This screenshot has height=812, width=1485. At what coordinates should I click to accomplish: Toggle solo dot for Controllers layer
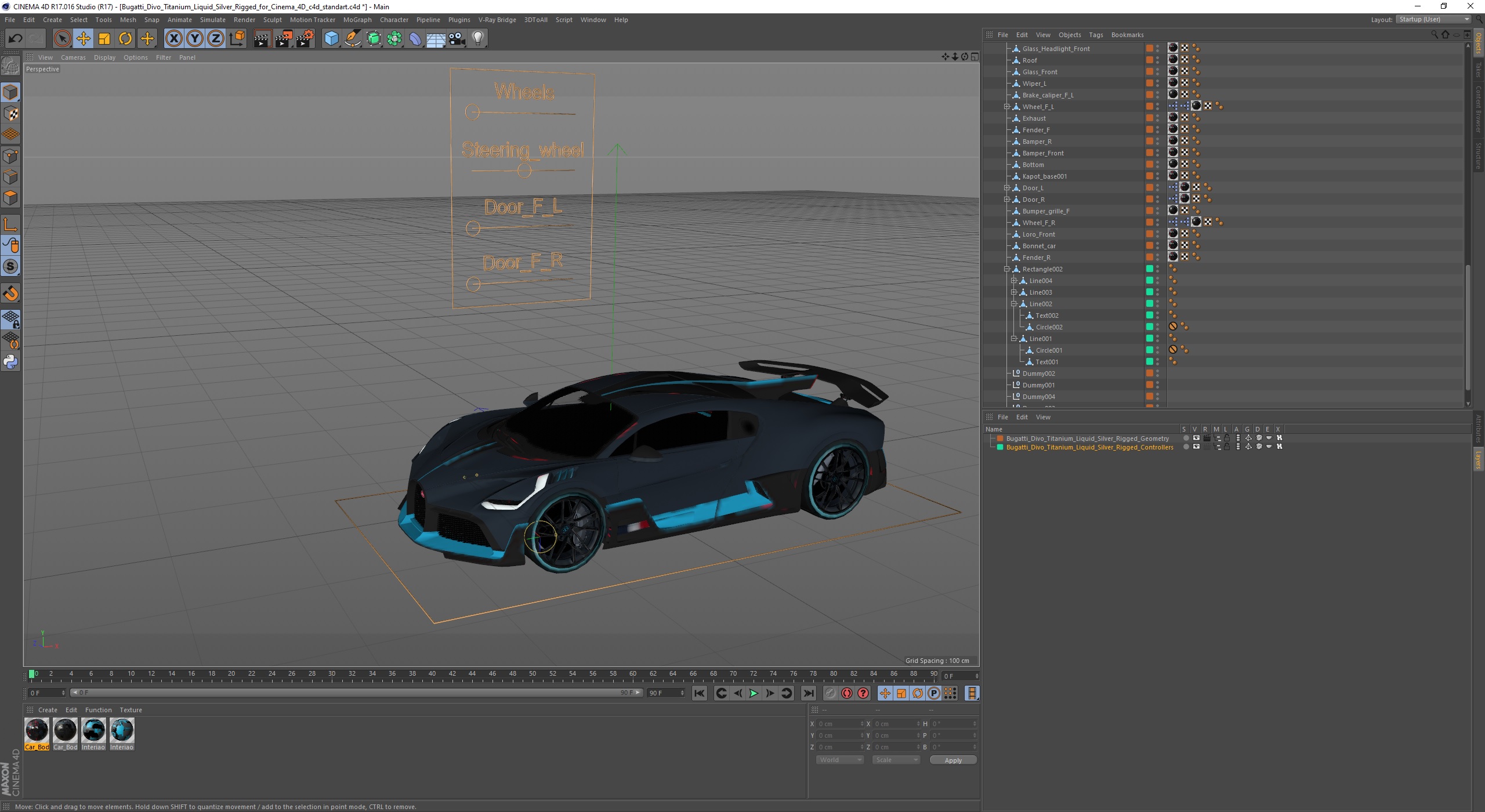[1186, 447]
